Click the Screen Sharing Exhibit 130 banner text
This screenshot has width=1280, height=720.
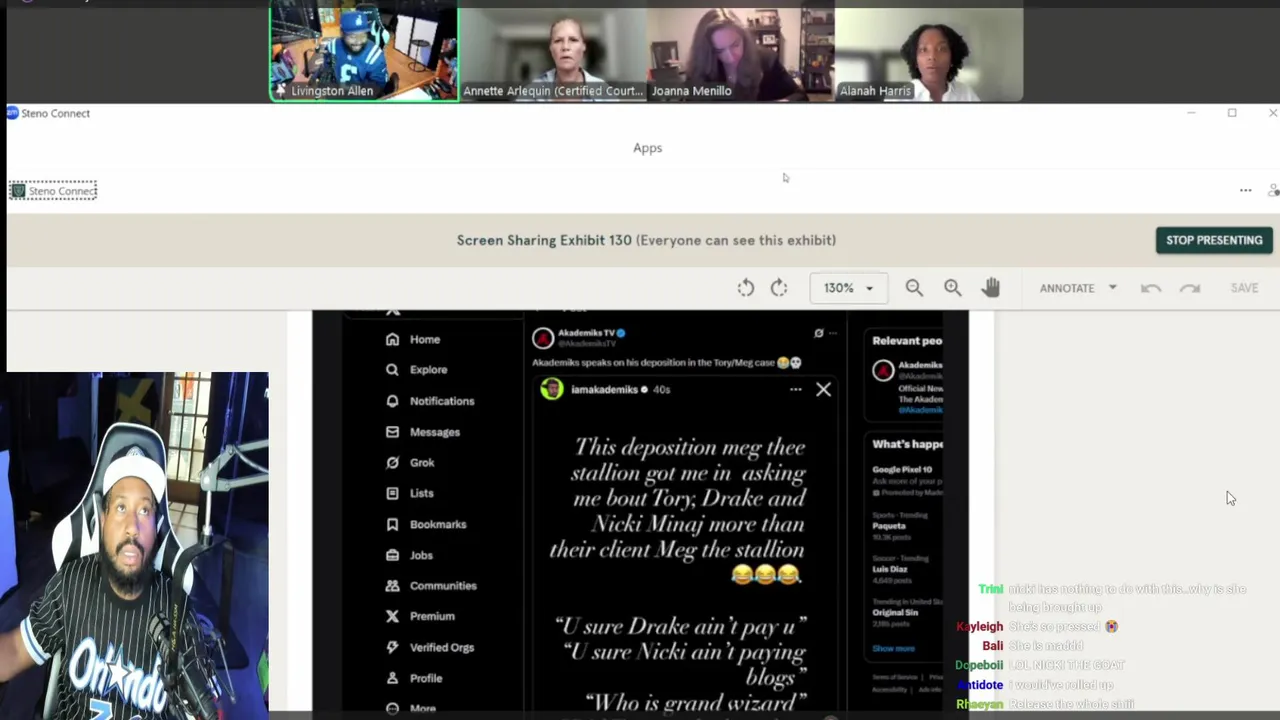[646, 240]
